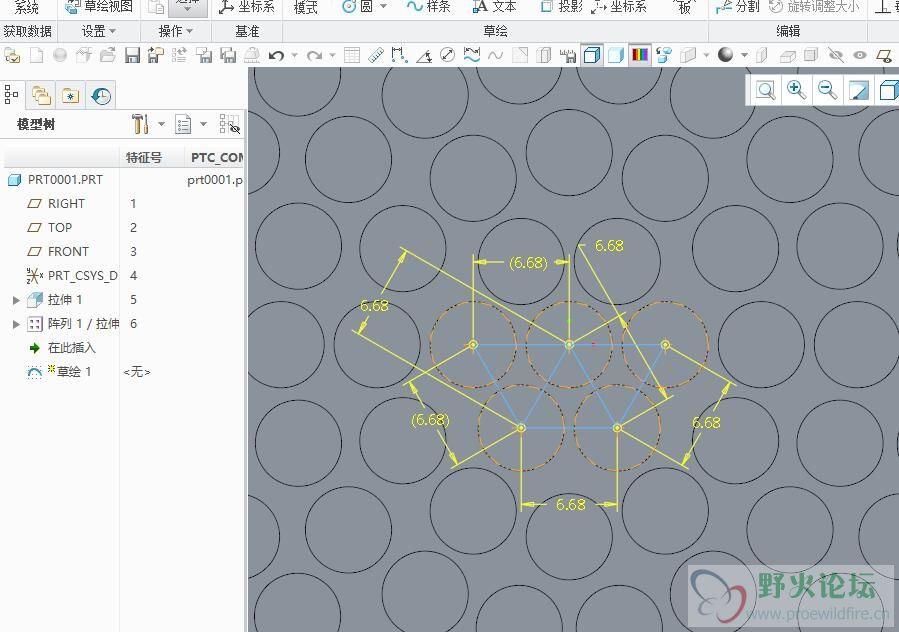Click the PTC_COM column header
The width and height of the screenshot is (899, 632).
pyautogui.click(x=217, y=157)
